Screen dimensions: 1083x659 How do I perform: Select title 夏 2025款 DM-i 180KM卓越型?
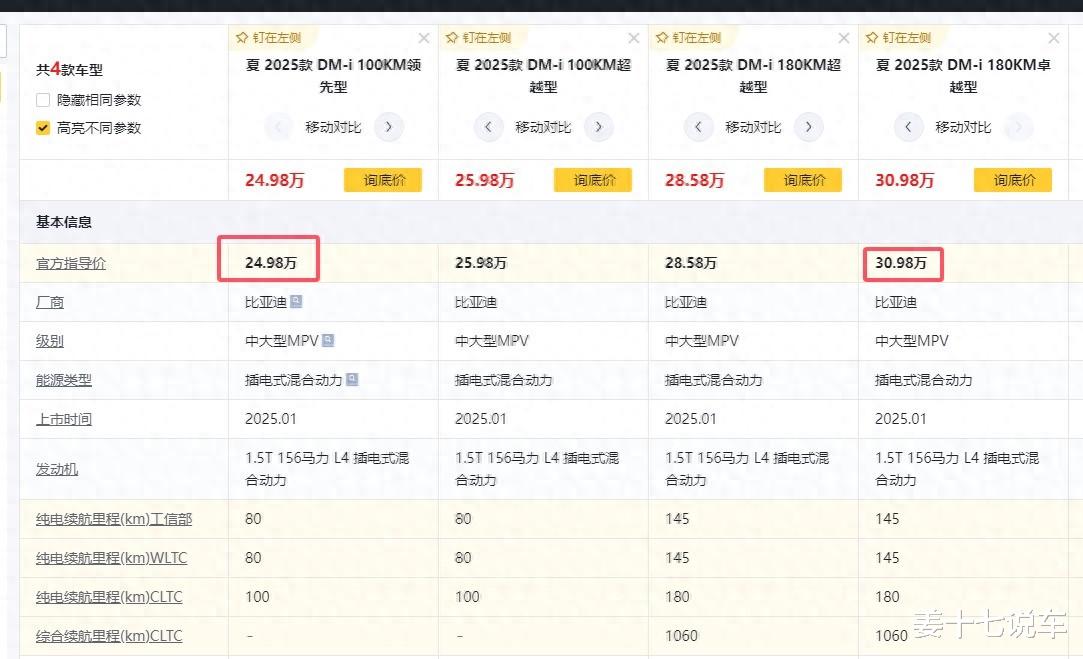pyautogui.click(x=963, y=75)
